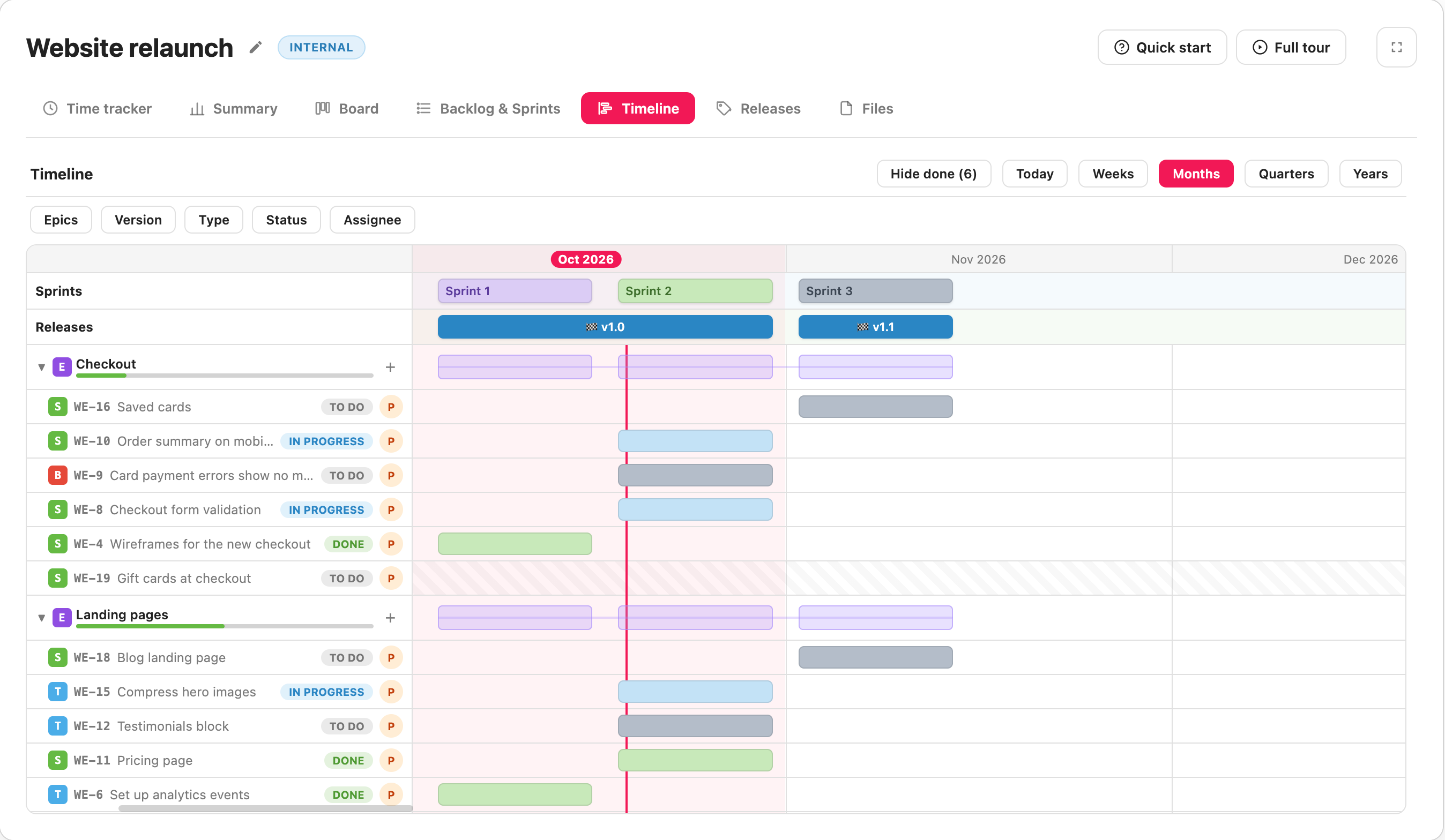Collapse the Checkout epic group
This screenshot has height=840, width=1445.
[x=41, y=367]
